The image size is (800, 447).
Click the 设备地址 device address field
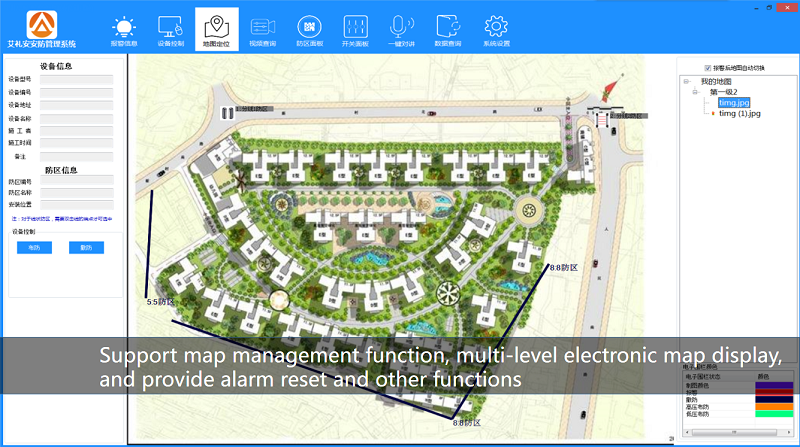click(x=77, y=105)
